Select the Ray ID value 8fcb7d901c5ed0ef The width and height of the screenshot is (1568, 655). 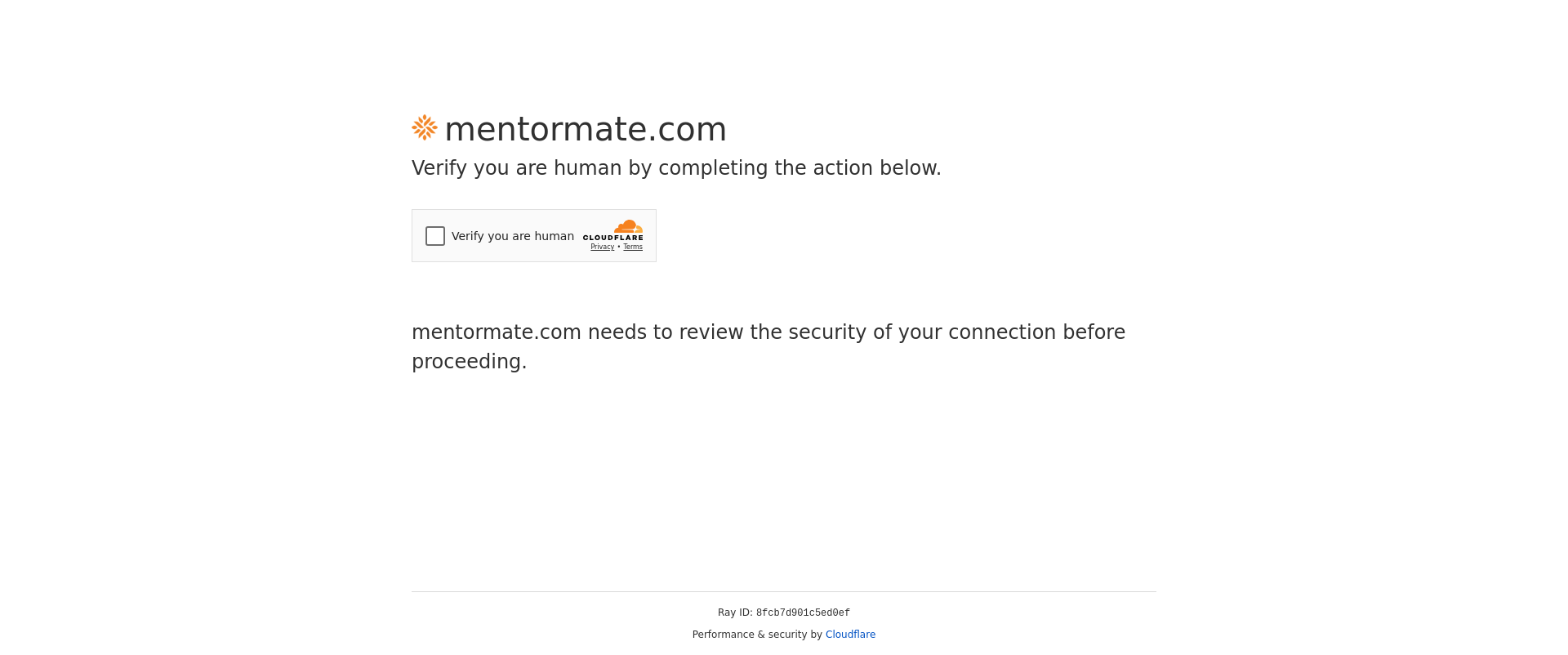click(803, 613)
